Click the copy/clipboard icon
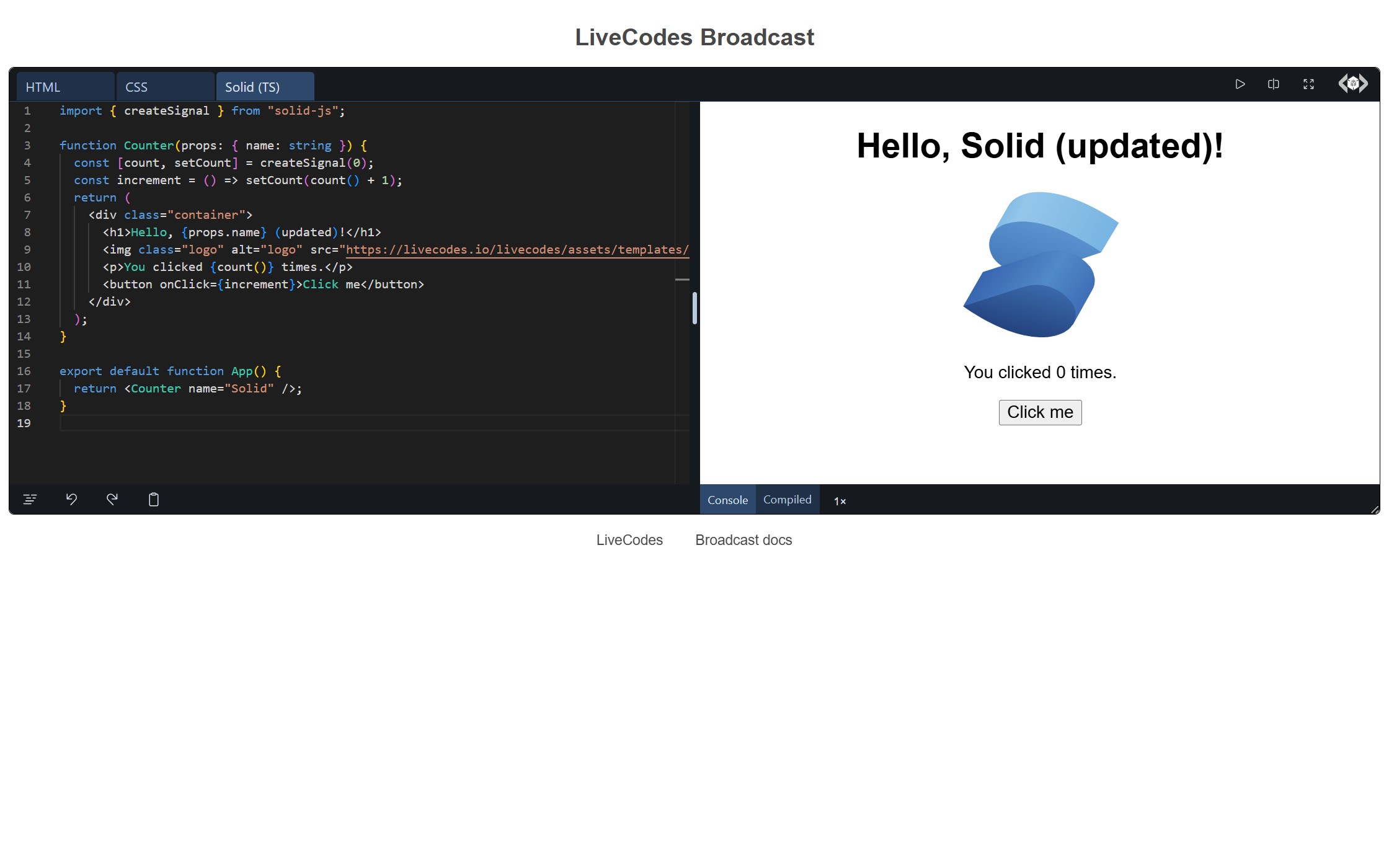Viewport: 1389px width, 868px height. pos(154,498)
